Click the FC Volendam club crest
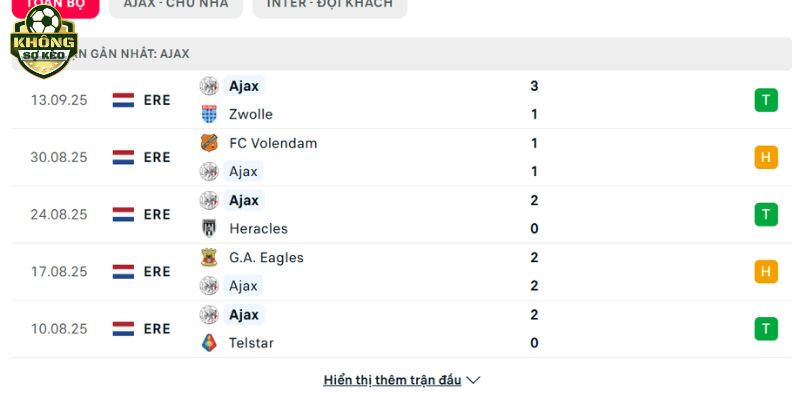Viewport: 800px width, 400px height. 209,143
